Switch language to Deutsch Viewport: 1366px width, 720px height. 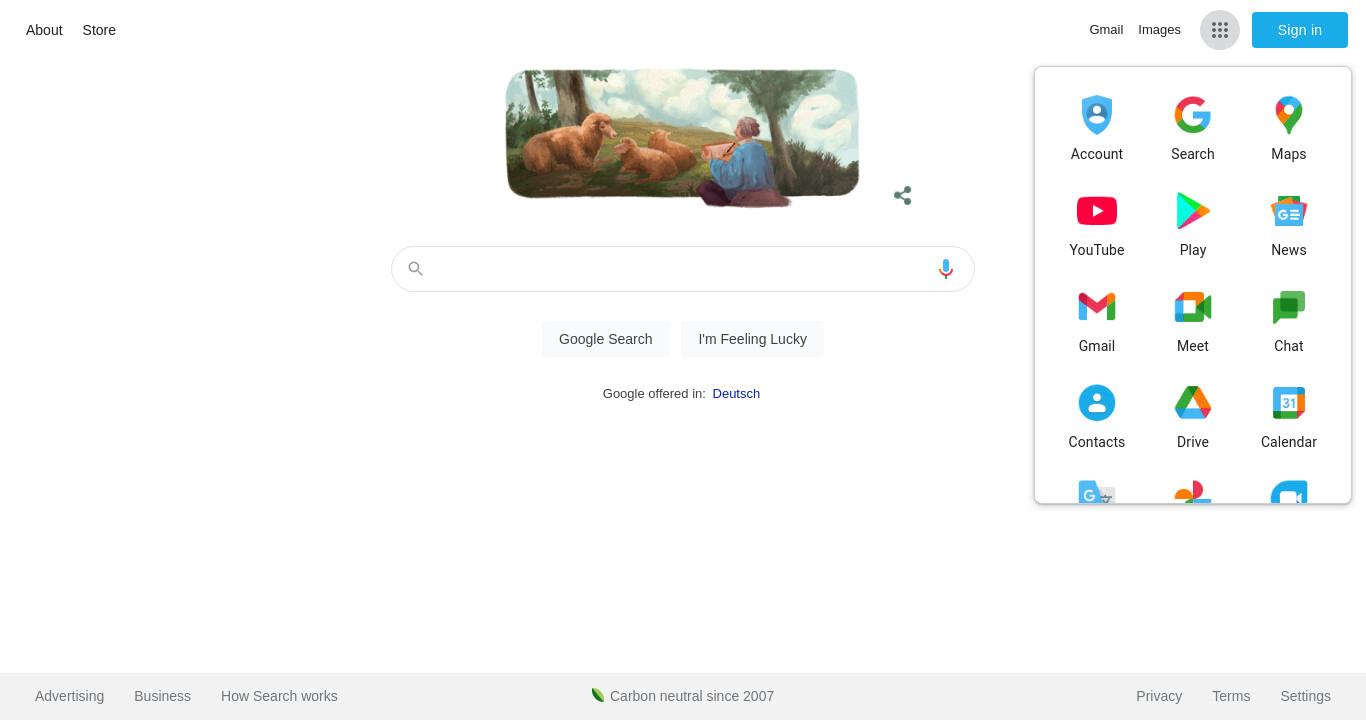click(x=736, y=394)
